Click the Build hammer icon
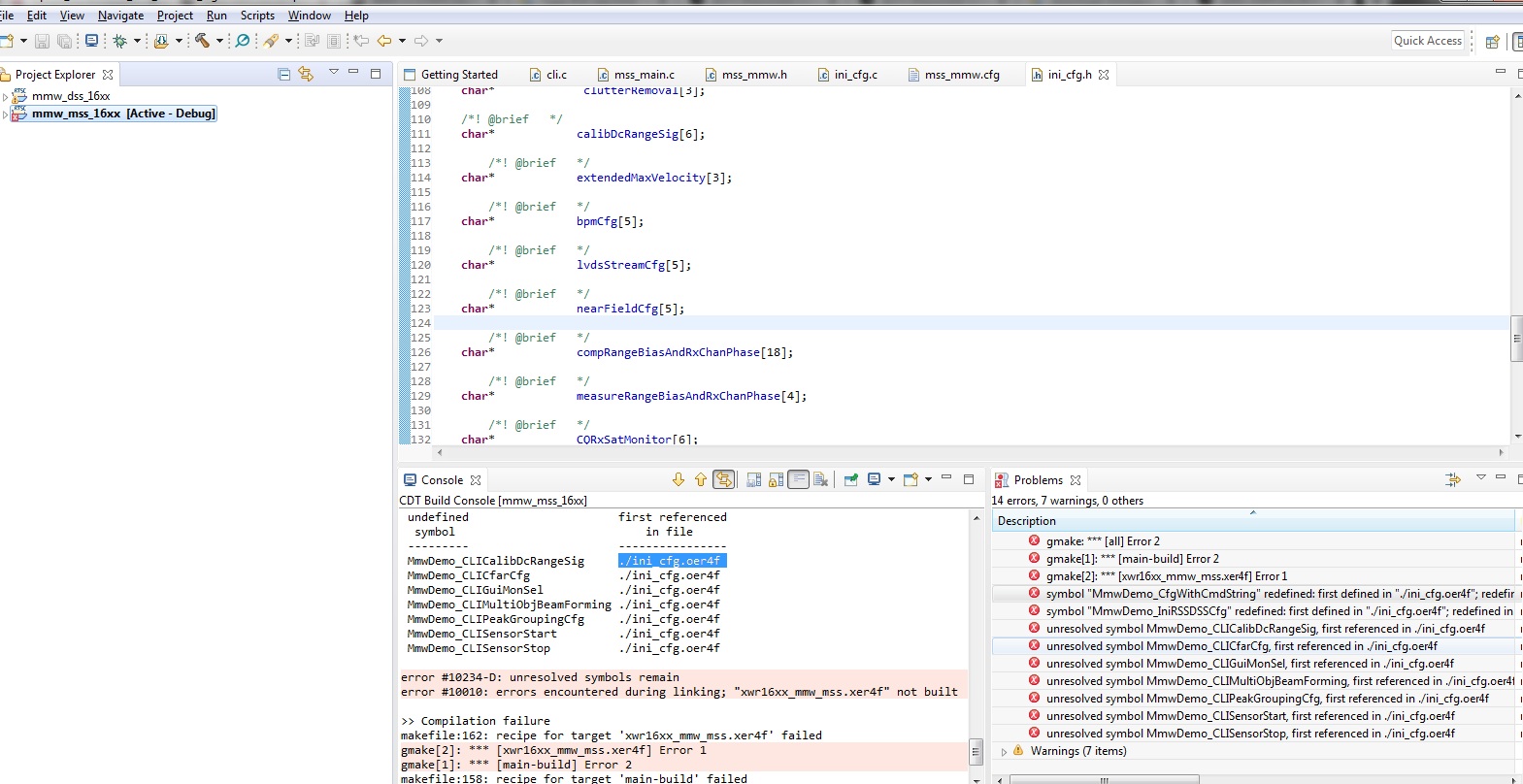This screenshot has width=1523, height=784. 202,41
